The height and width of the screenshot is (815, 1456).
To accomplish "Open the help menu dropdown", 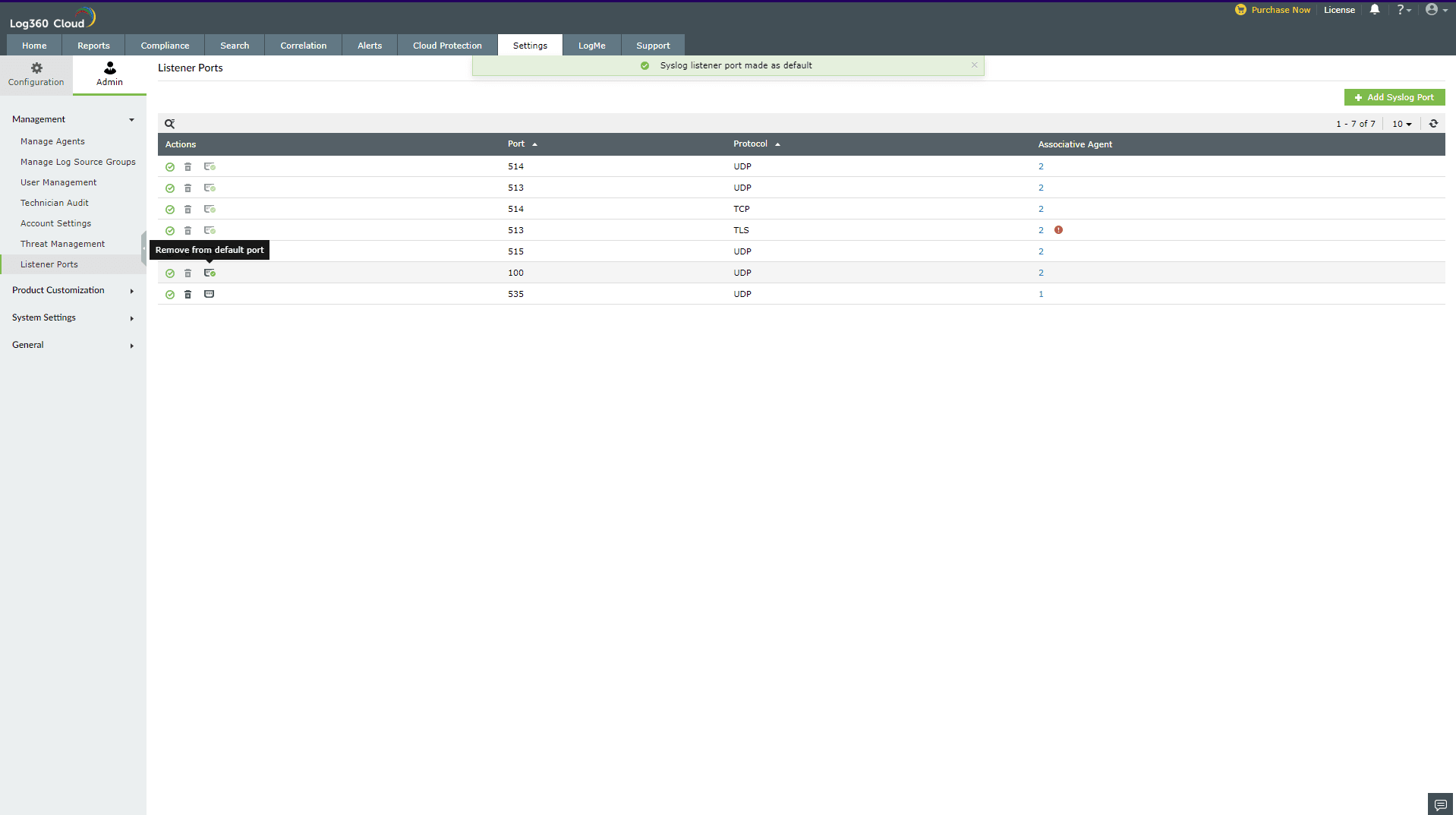I will click(1404, 10).
